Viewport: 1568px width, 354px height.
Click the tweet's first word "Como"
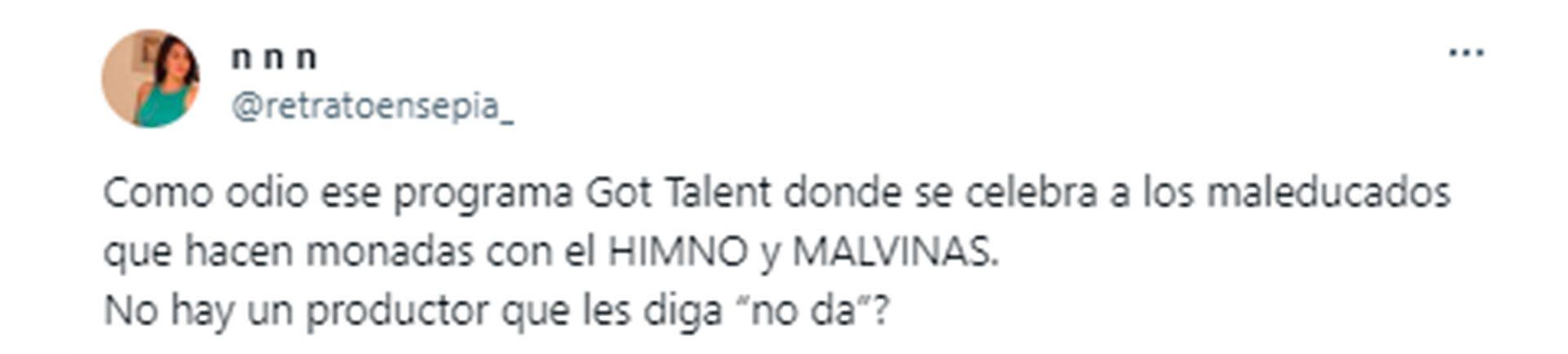pyautogui.click(x=158, y=193)
